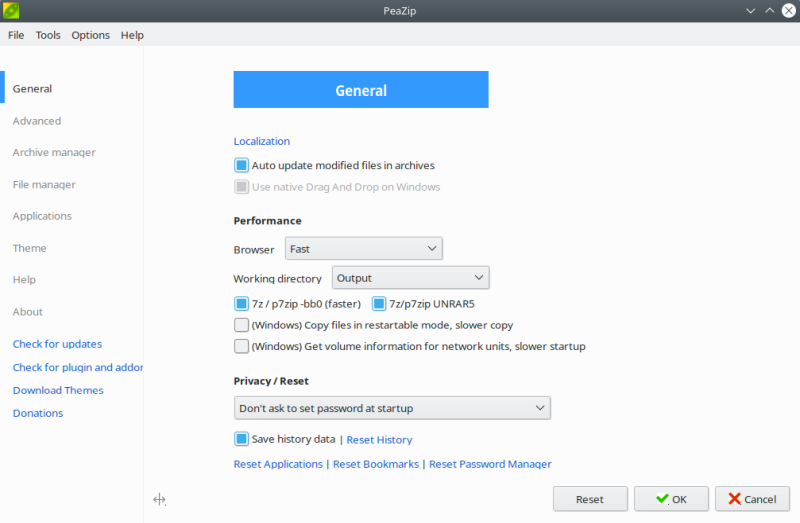Open the Download Themes link
Viewport: 800px width, 523px height.
coord(58,390)
